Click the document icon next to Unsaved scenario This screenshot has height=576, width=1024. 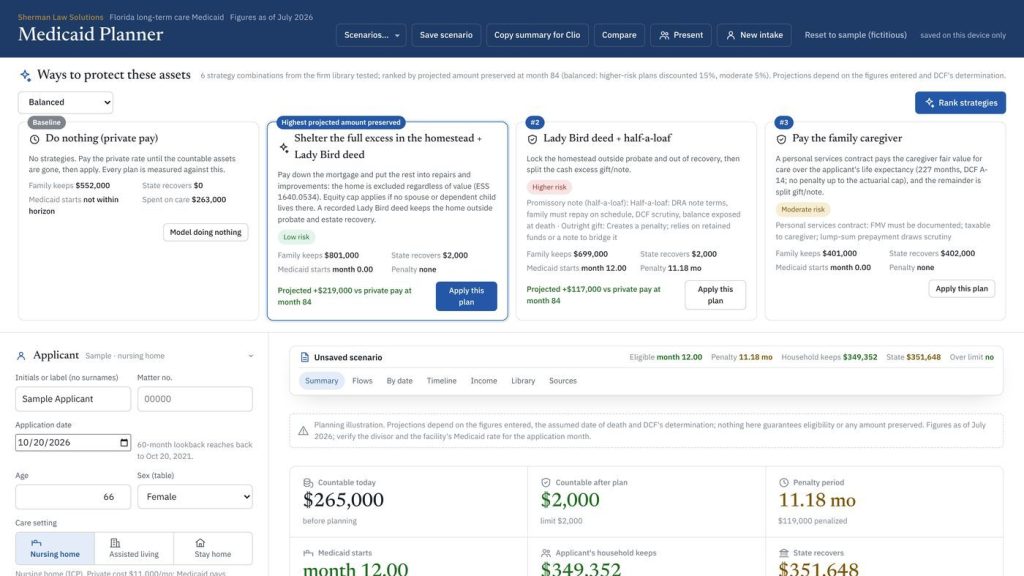click(x=304, y=357)
